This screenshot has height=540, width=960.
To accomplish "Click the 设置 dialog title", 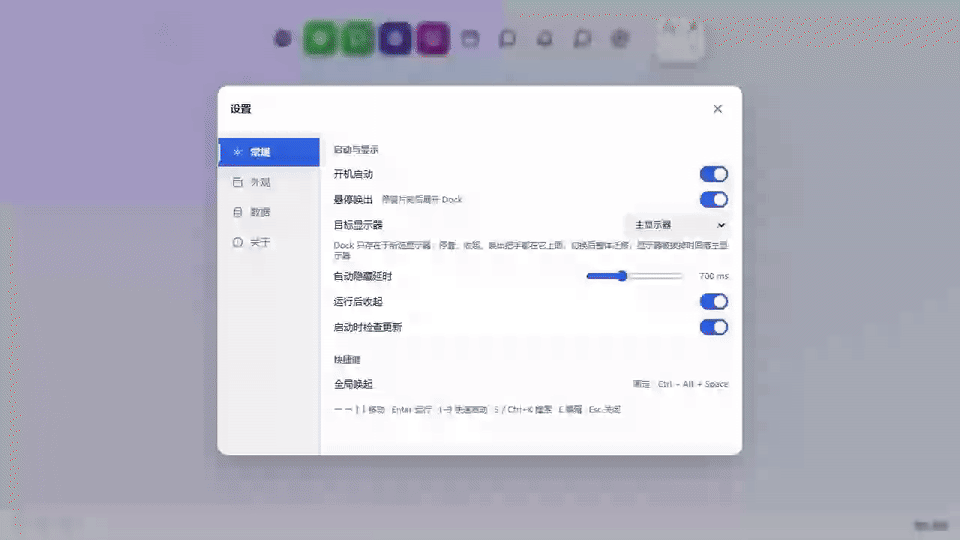I will [x=241, y=109].
